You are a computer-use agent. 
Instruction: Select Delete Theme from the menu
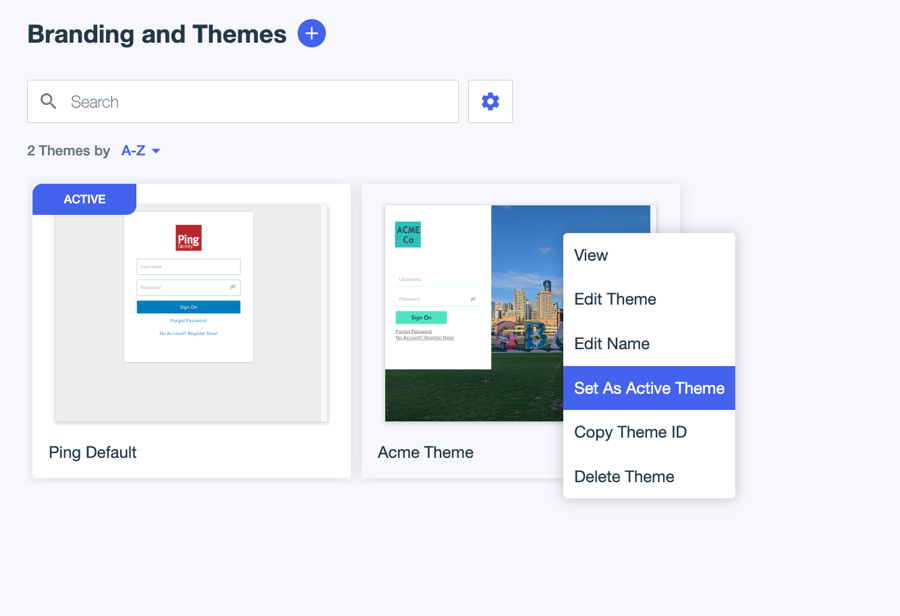(x=624, y=477)
